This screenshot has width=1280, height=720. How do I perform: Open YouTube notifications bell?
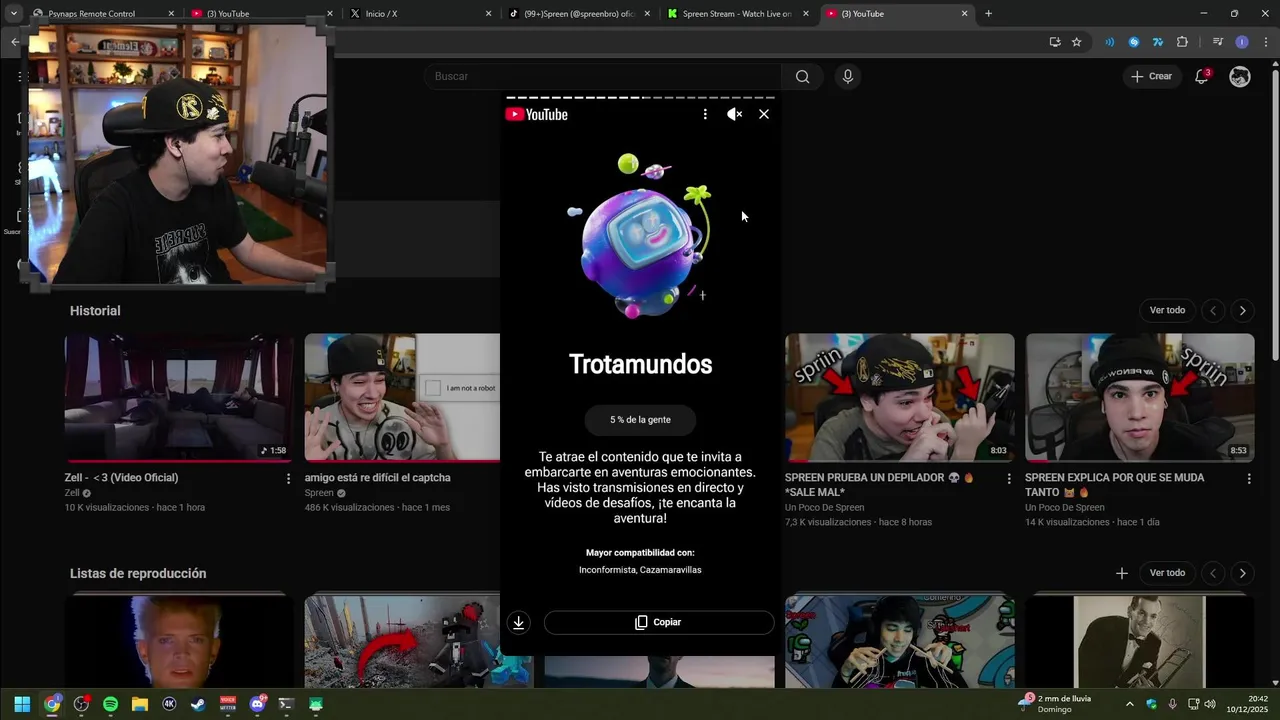click(1202, 76)
